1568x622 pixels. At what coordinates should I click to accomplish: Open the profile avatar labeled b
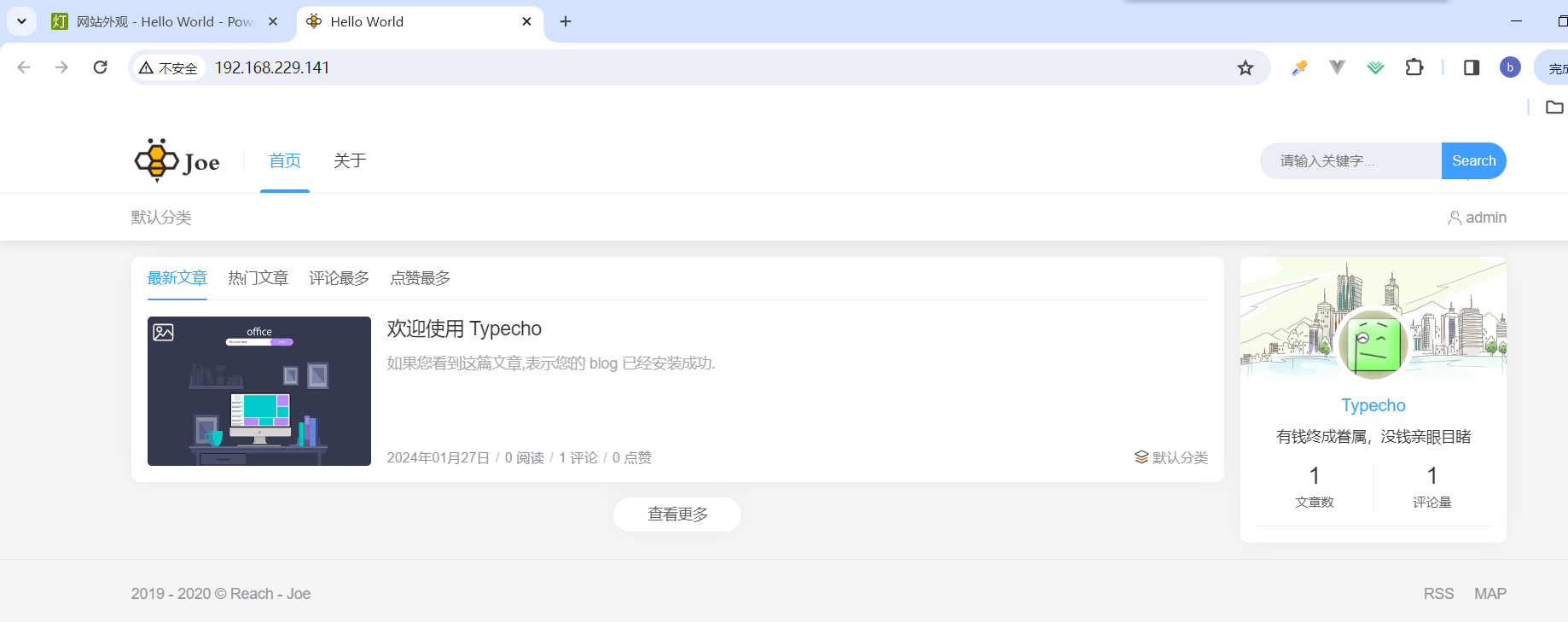tap(1510, 67)
